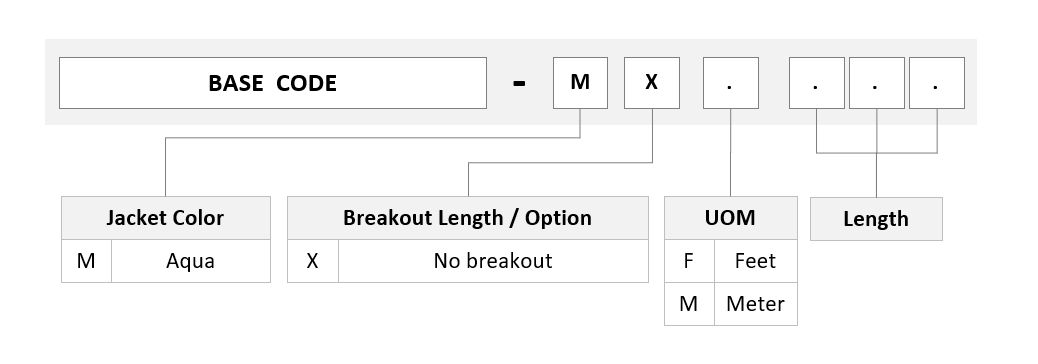Click the first Length digit box
Viewport: 1038px width, 364px height.
816,83
